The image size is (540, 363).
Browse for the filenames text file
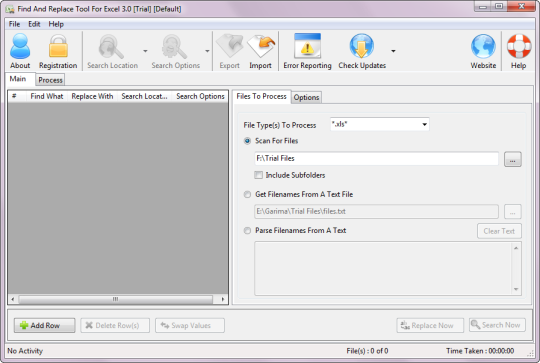(513, 212)
